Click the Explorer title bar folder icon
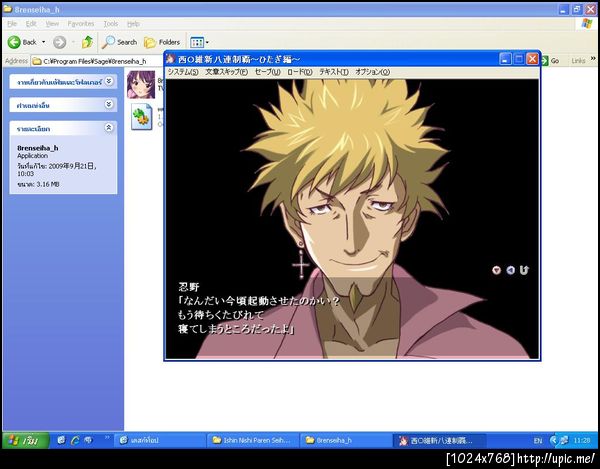 8,8
